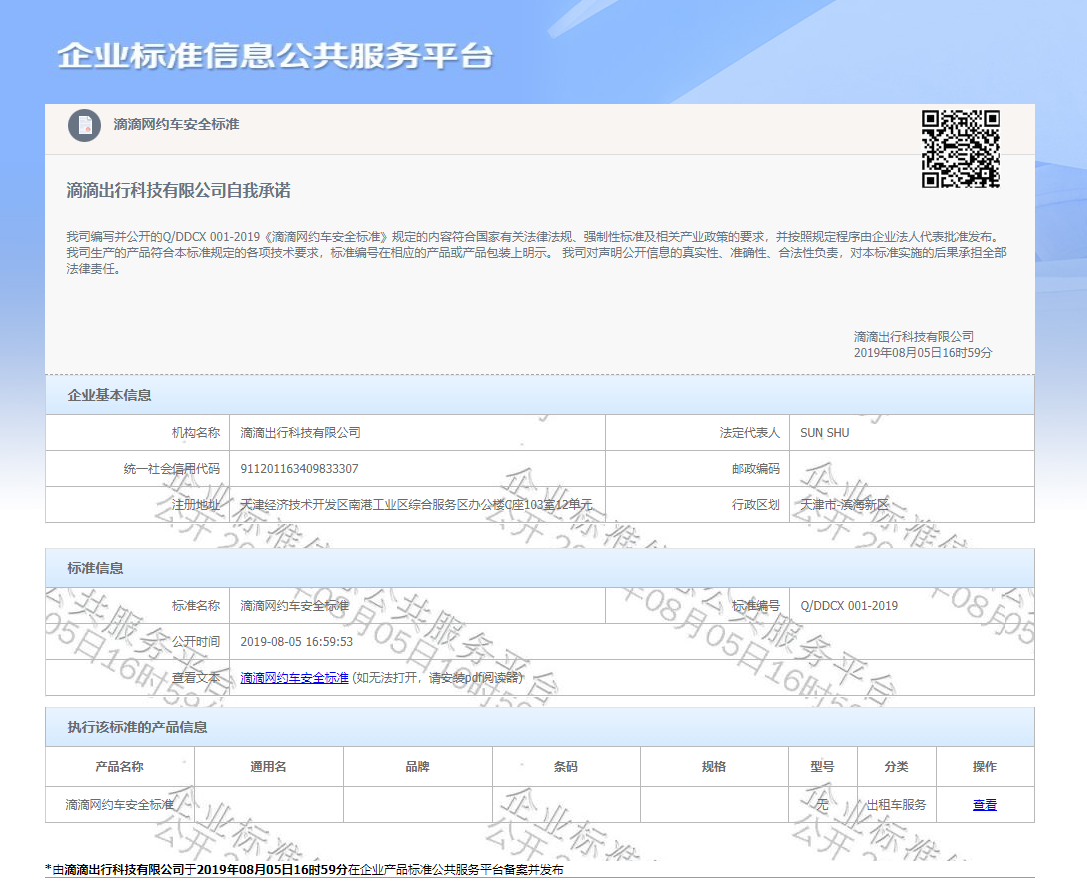1087x888 pixels.
Task: Click the QR code image
Action: tap(960, 149)
